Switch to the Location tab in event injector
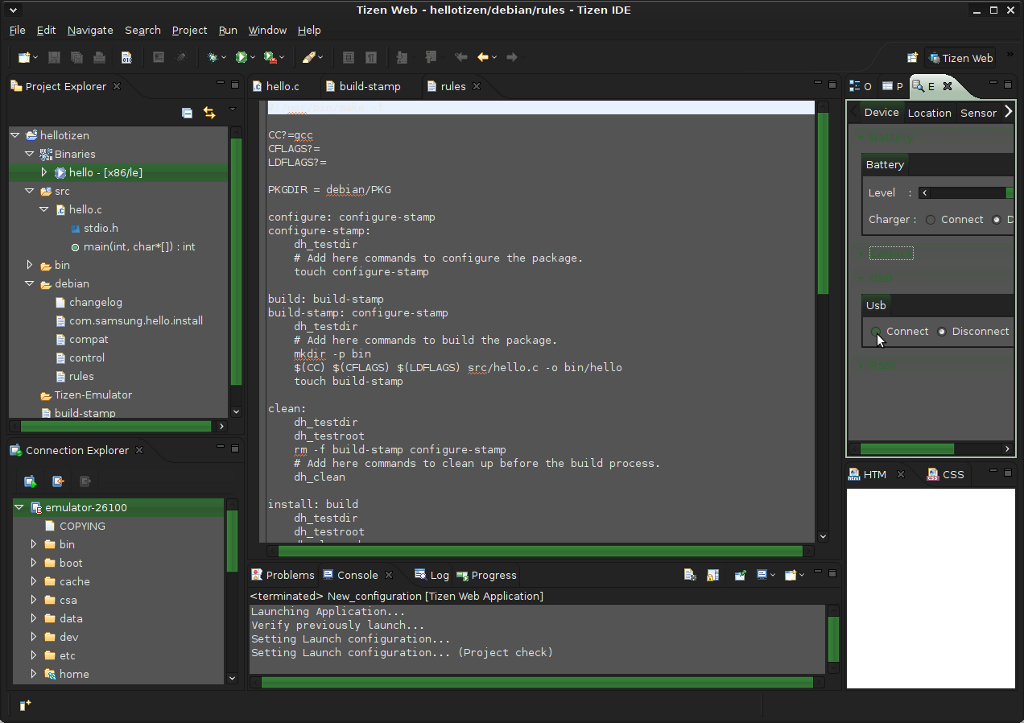Image resolution: width=1024 pixels, height=723 pixels. 929,113
